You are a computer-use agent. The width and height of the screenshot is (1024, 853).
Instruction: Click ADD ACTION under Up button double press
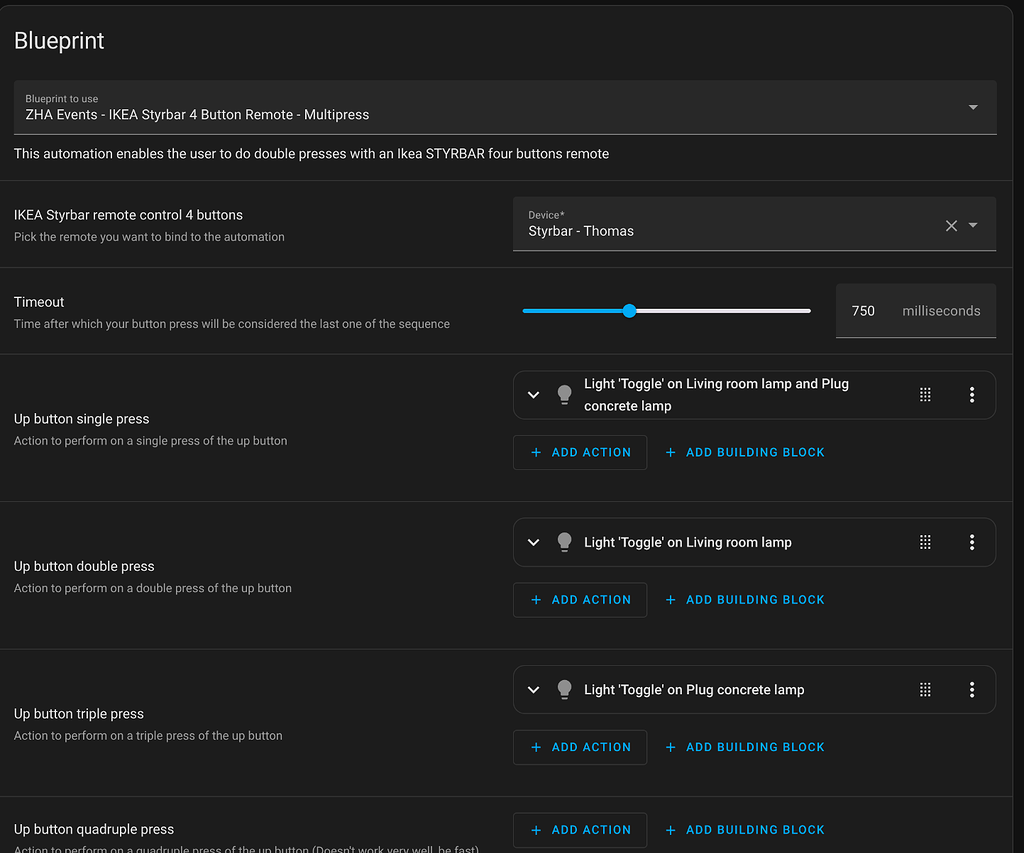(580, 599)
